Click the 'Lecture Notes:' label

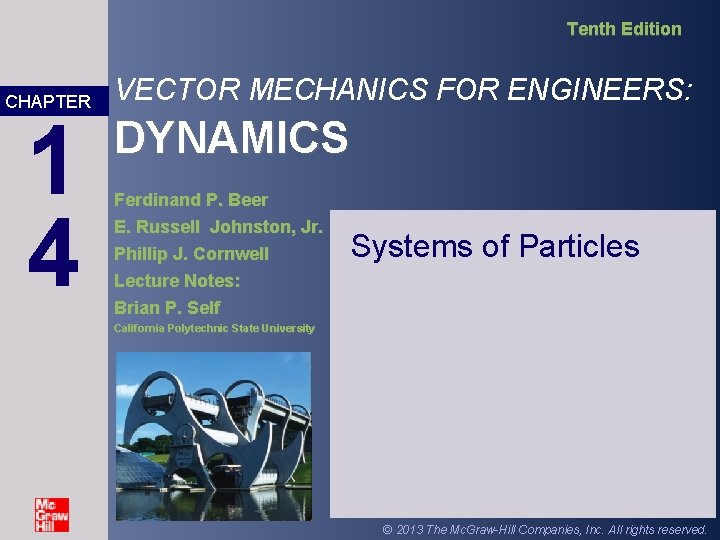coord(177,281)
